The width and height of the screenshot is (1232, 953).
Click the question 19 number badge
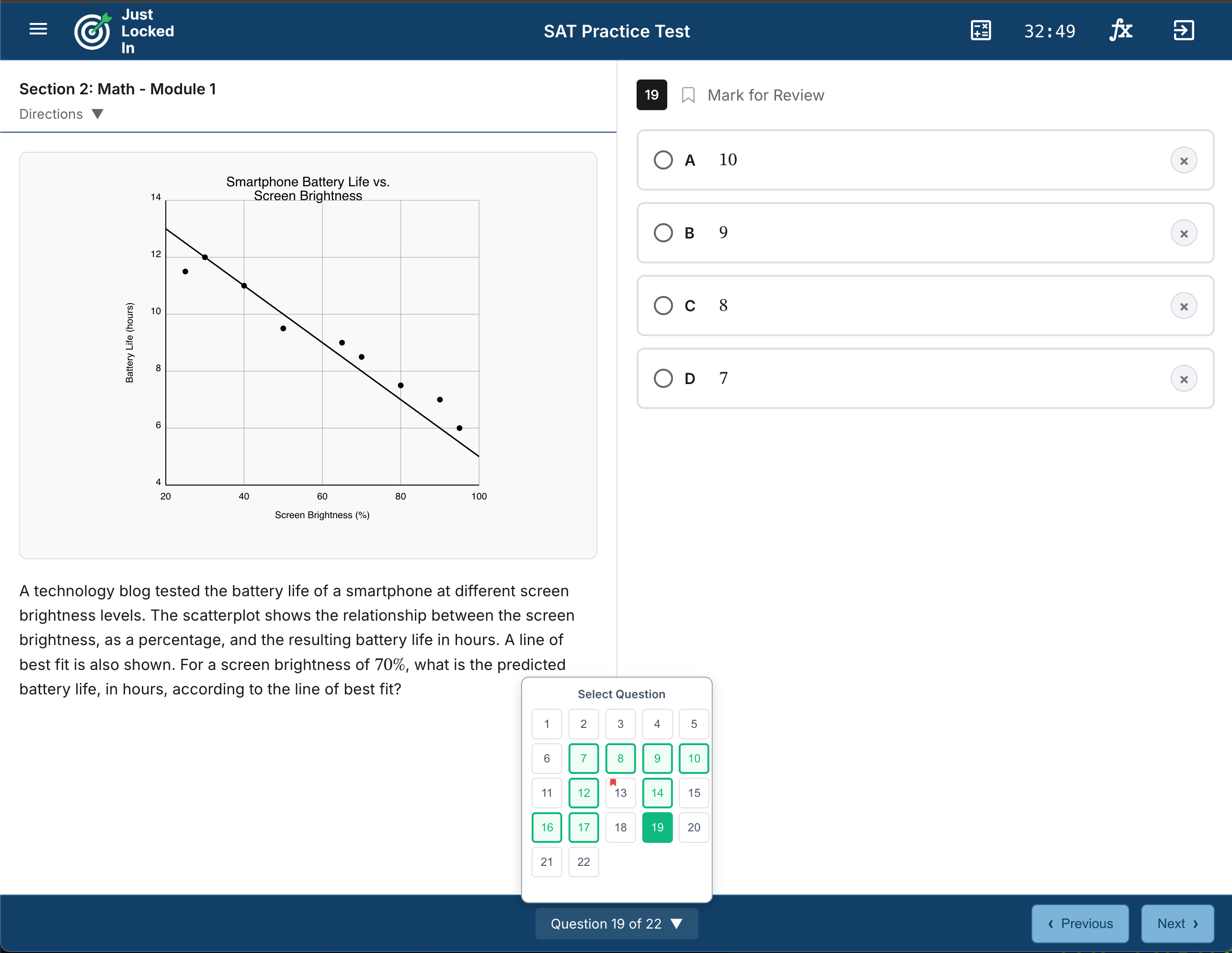pos(651,95)
